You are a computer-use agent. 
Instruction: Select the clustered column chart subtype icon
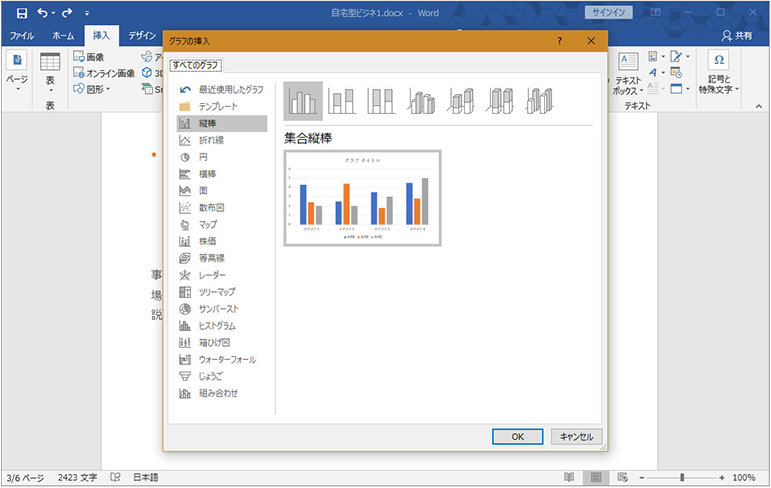pos(303,101)
